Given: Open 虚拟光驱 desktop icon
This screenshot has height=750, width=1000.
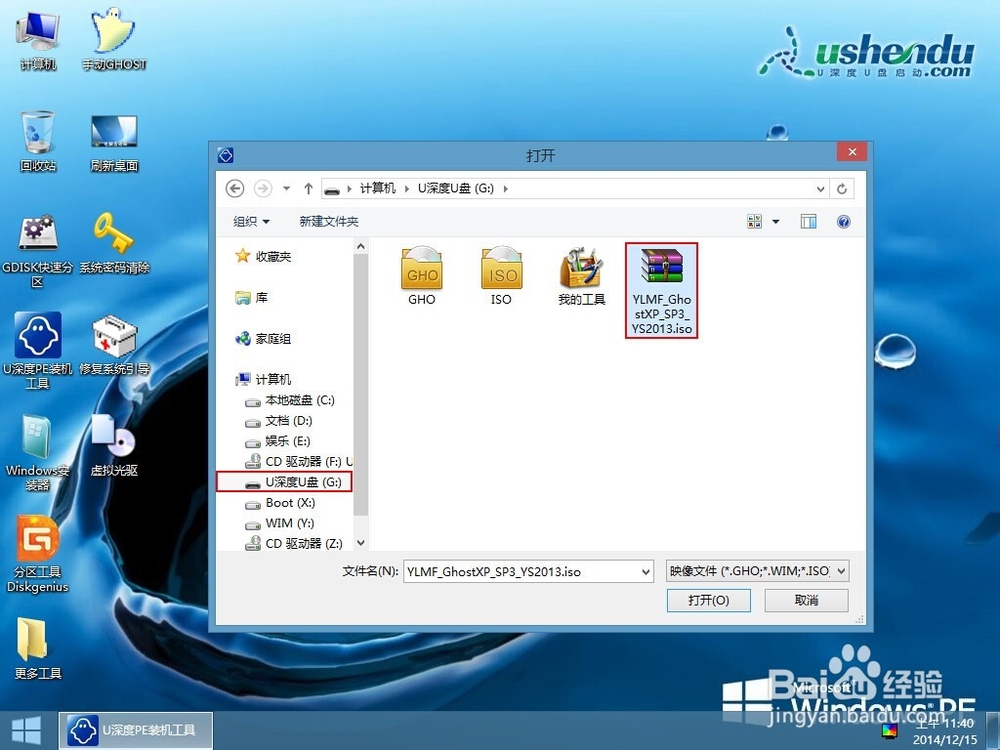Looking at the screenshot, I should point(114,446).
